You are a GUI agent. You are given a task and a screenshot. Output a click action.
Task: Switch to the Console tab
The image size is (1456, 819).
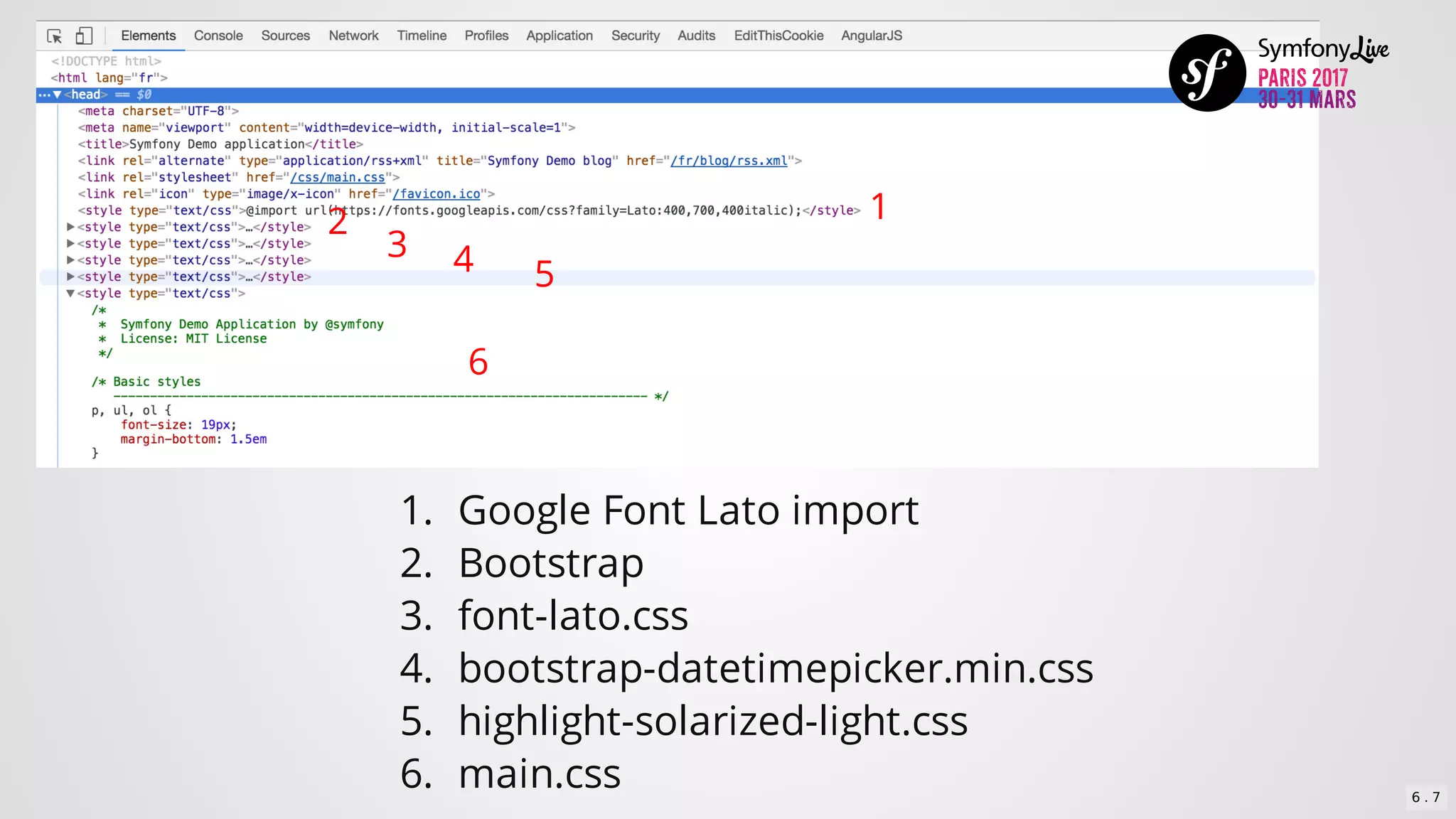(218, 36)
